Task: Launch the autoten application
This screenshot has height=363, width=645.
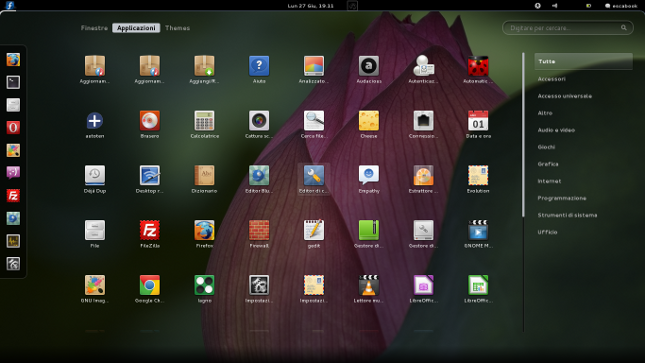Action: click(x=95, y=121)
